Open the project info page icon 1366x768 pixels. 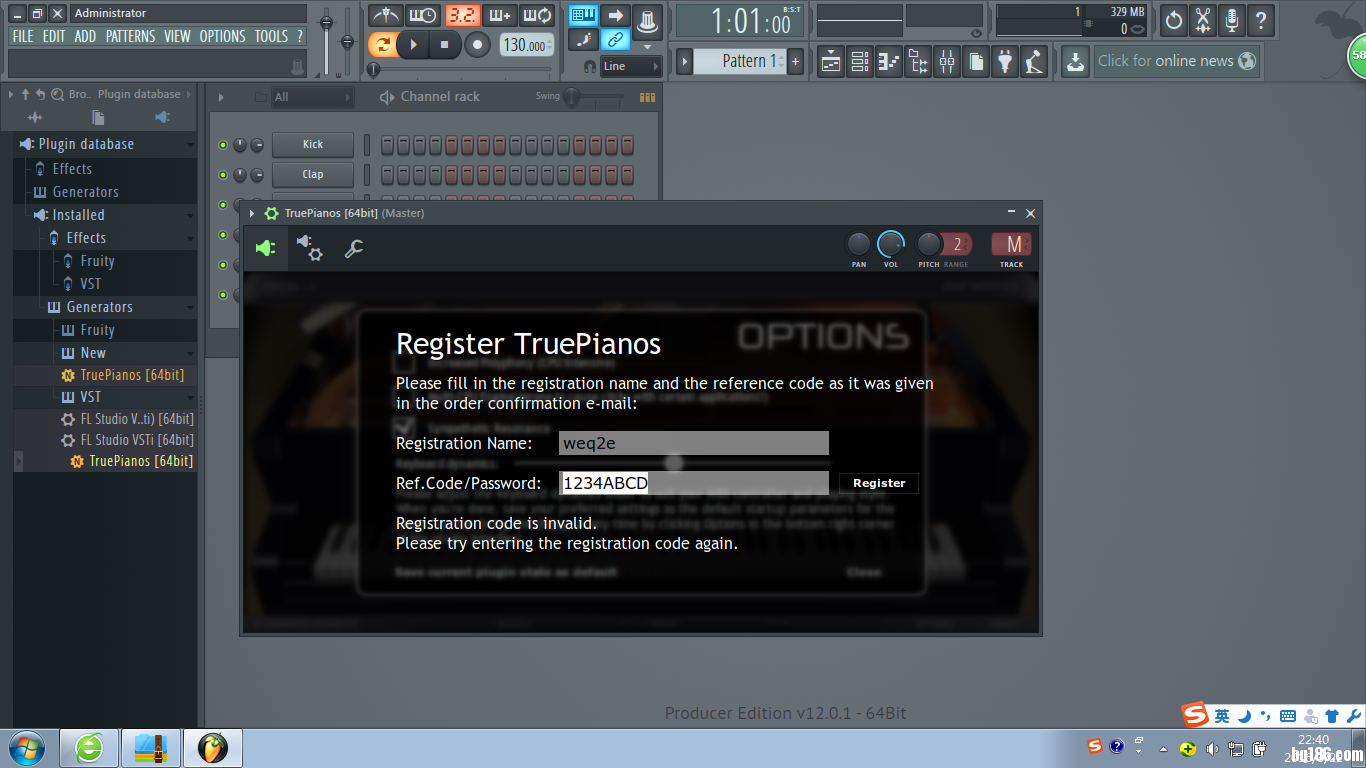point(976,62)
